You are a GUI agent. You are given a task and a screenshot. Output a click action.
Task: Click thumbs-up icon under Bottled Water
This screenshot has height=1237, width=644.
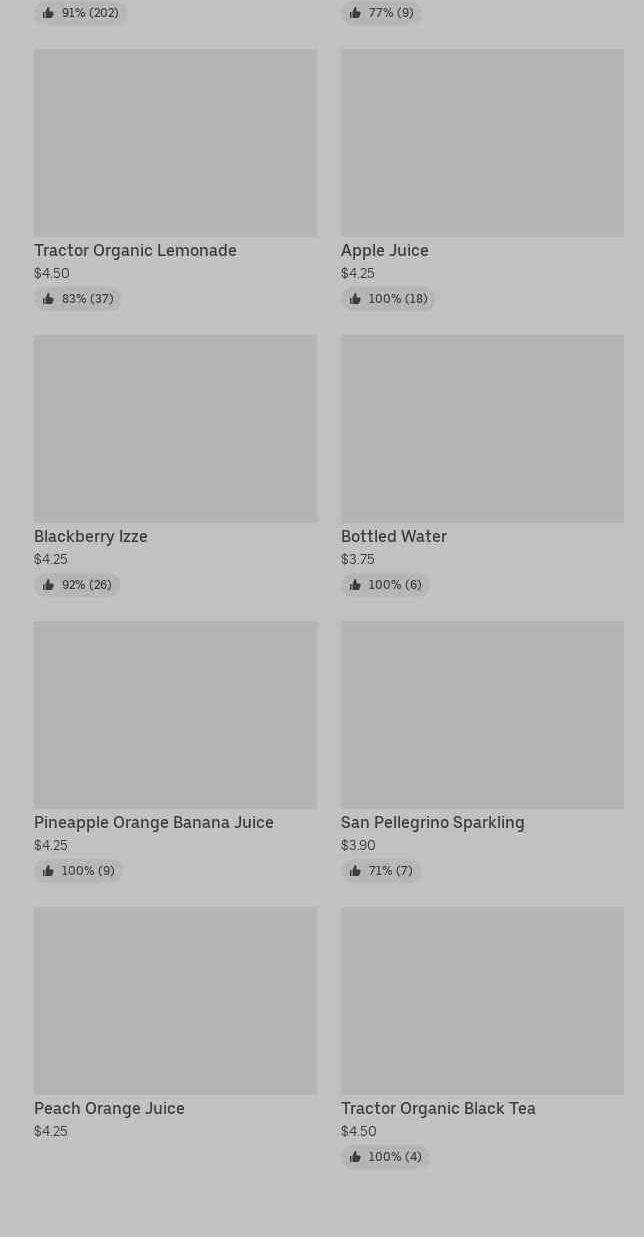[x=355, y=585]
